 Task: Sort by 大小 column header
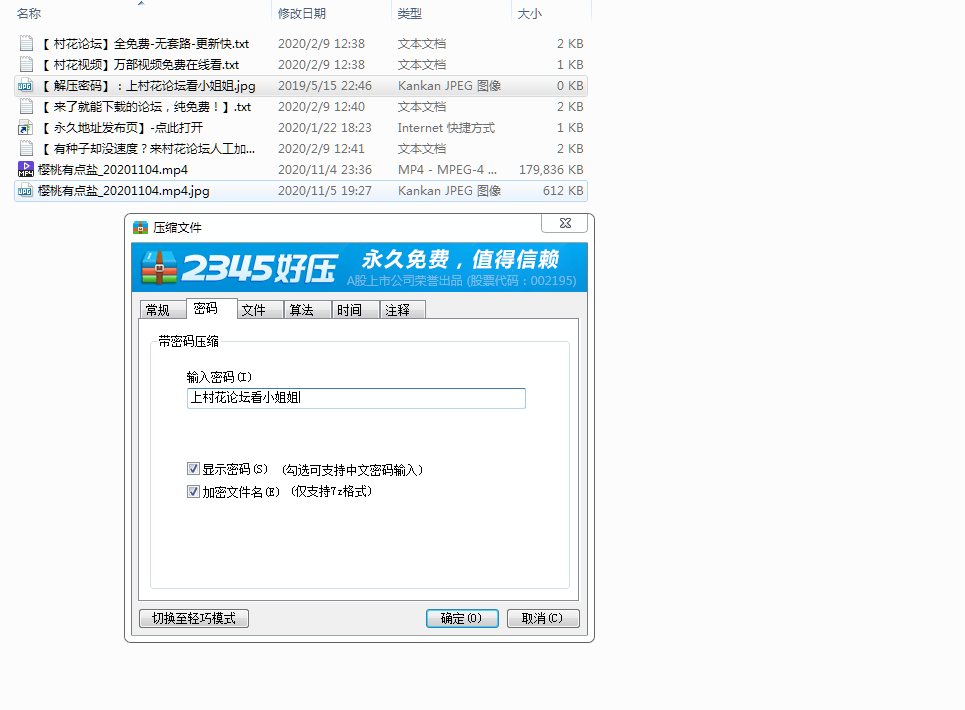click(529, 14)
